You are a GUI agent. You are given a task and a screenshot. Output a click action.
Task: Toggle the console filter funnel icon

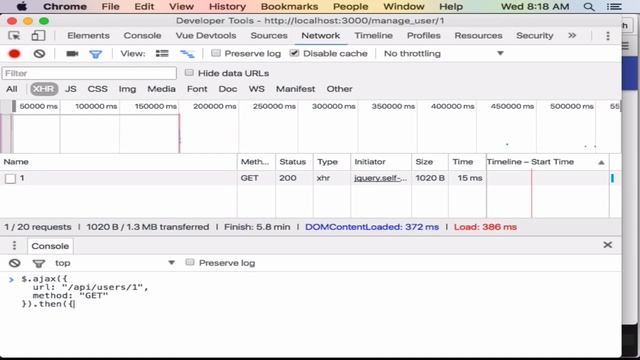(x=39, y=263)
